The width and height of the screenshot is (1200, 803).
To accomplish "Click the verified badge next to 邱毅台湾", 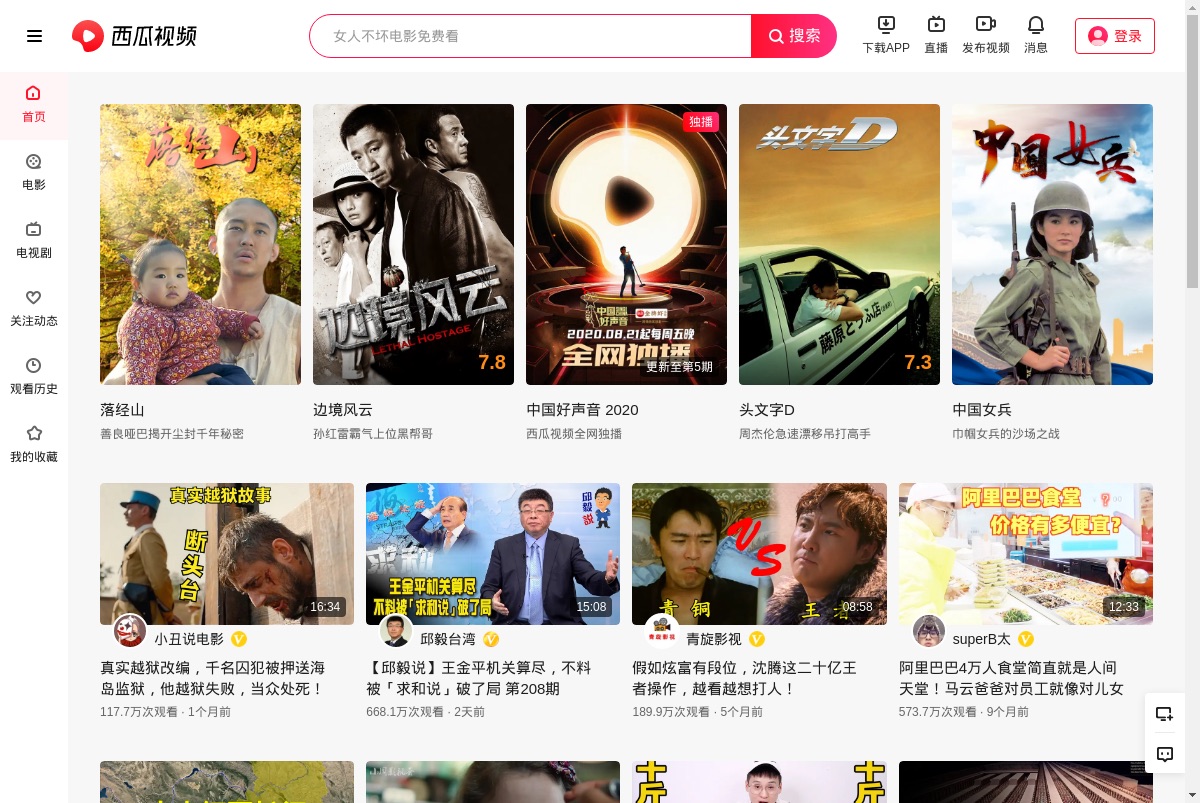I will click(491, 639).
